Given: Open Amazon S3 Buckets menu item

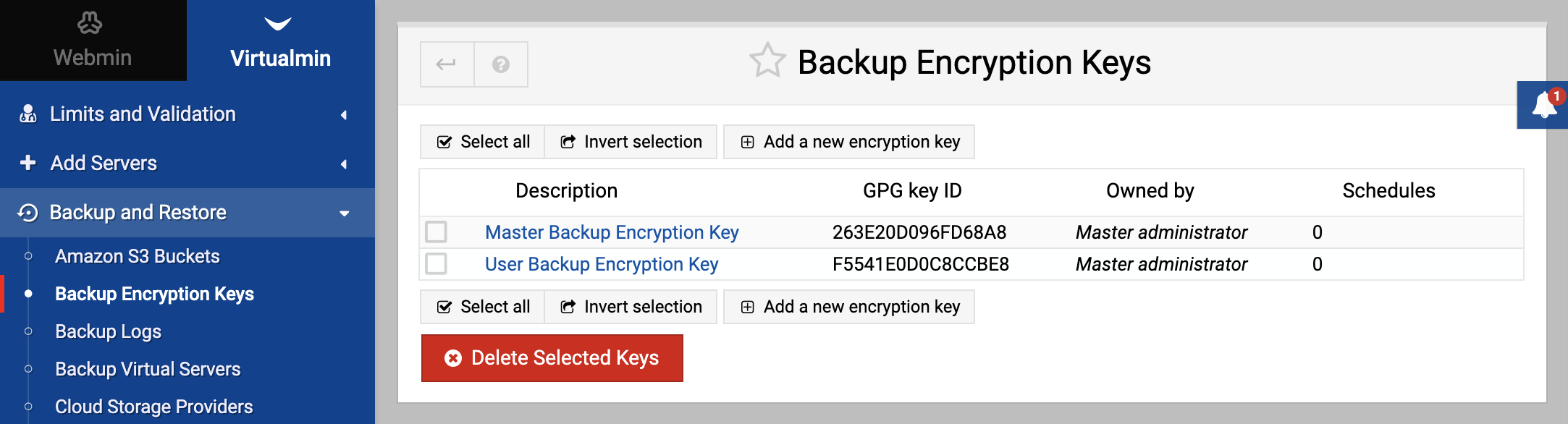Looking at the screenshot, I should pyautogui.click(x=138, y=256).
